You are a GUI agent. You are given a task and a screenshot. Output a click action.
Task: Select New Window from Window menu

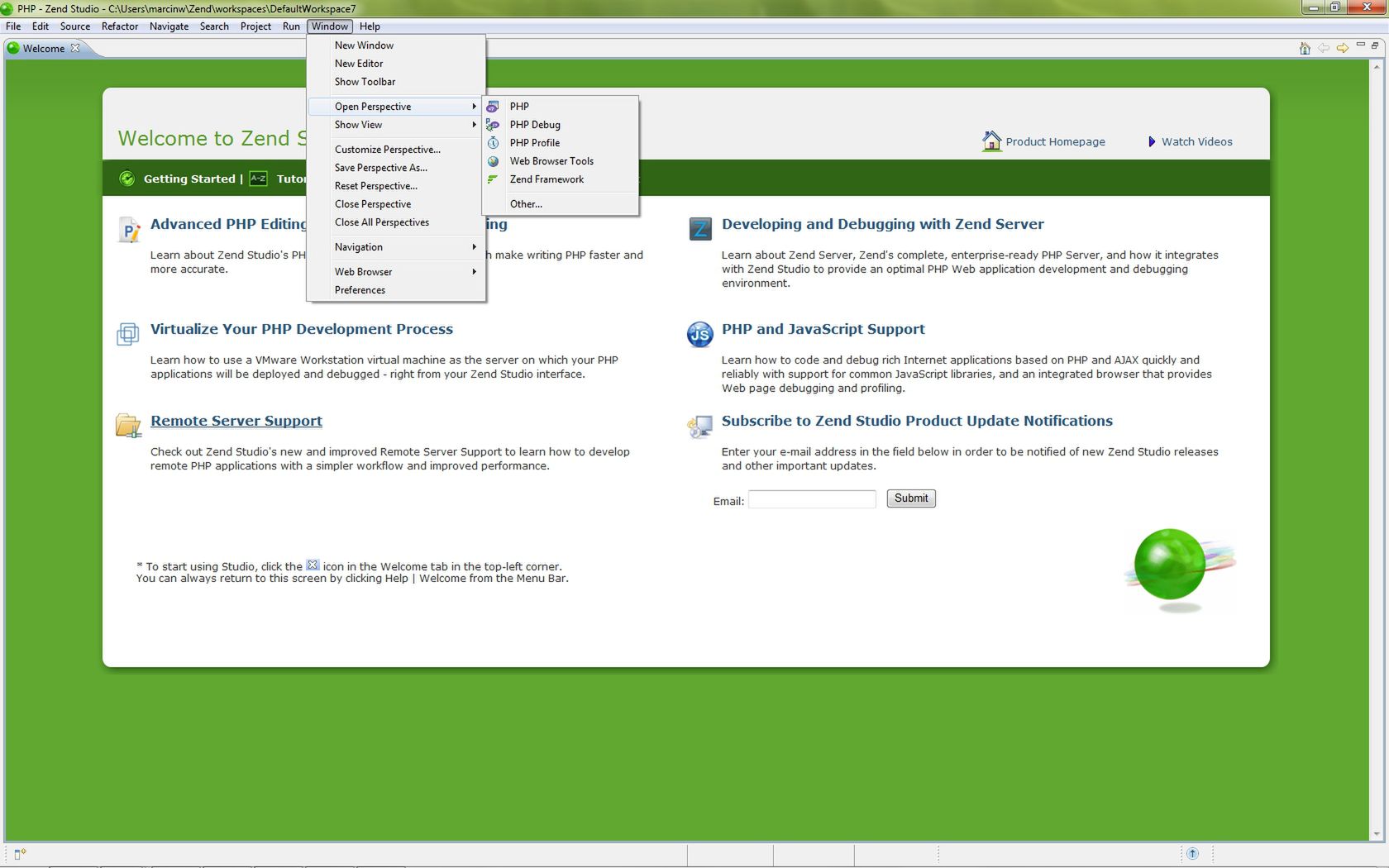coord(396,45)
